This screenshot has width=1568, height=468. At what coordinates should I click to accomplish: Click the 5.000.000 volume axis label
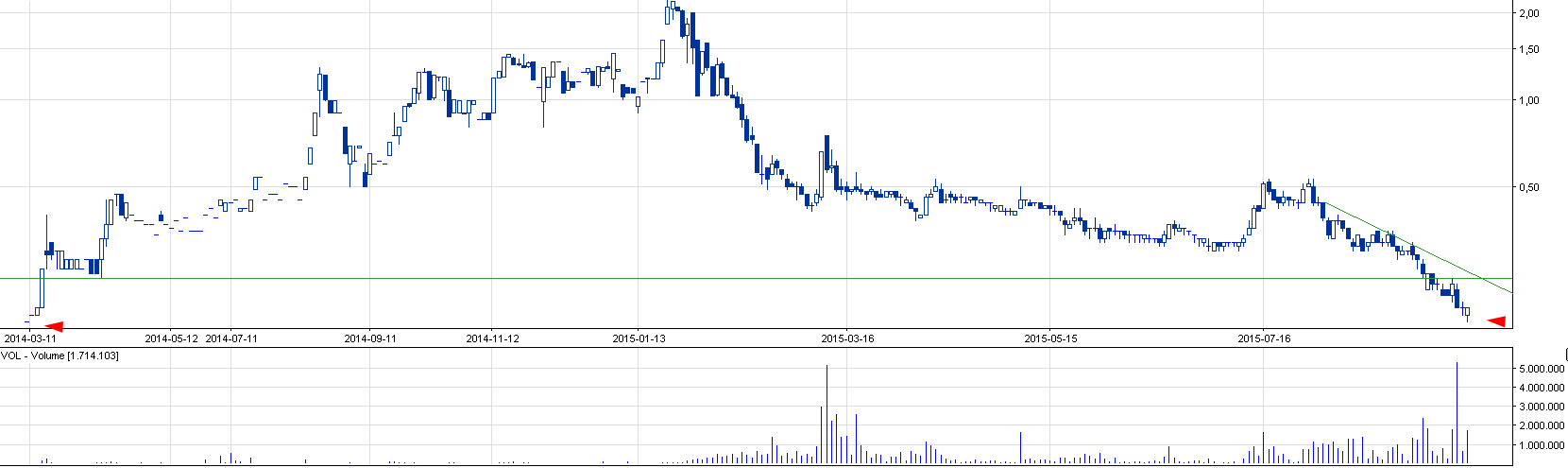tap(1542, 368)
